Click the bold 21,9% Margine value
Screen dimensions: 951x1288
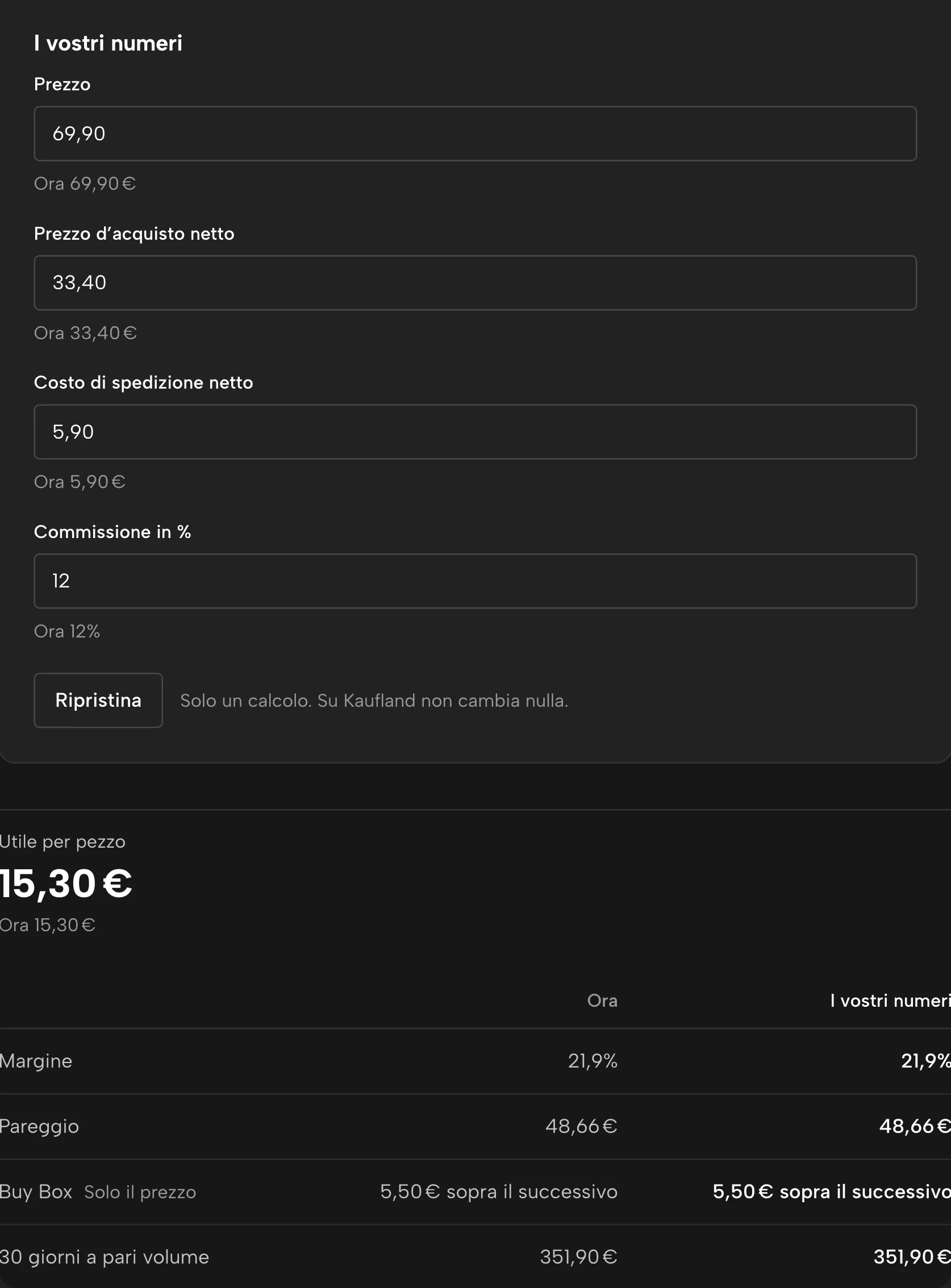(925, 1061)
